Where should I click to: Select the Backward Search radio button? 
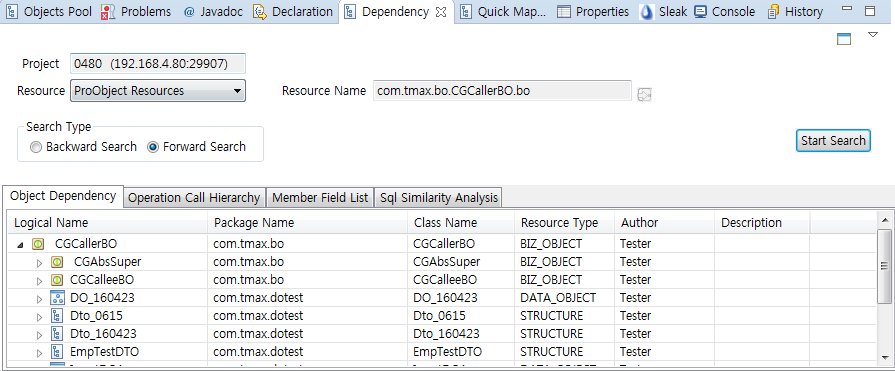(36, 147)
